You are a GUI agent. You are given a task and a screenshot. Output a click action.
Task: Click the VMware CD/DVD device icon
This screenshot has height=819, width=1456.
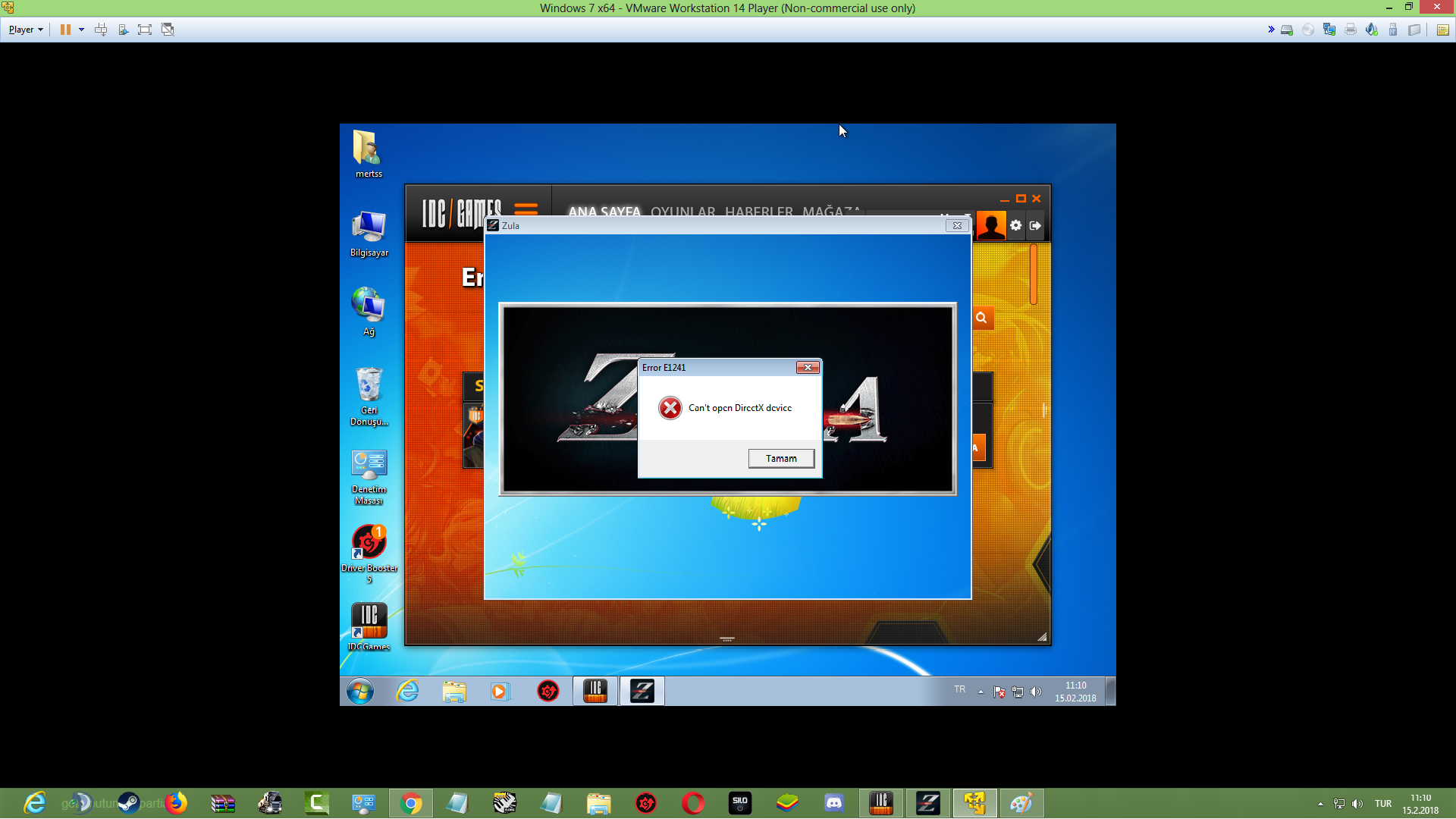(x=1308, y=30)
